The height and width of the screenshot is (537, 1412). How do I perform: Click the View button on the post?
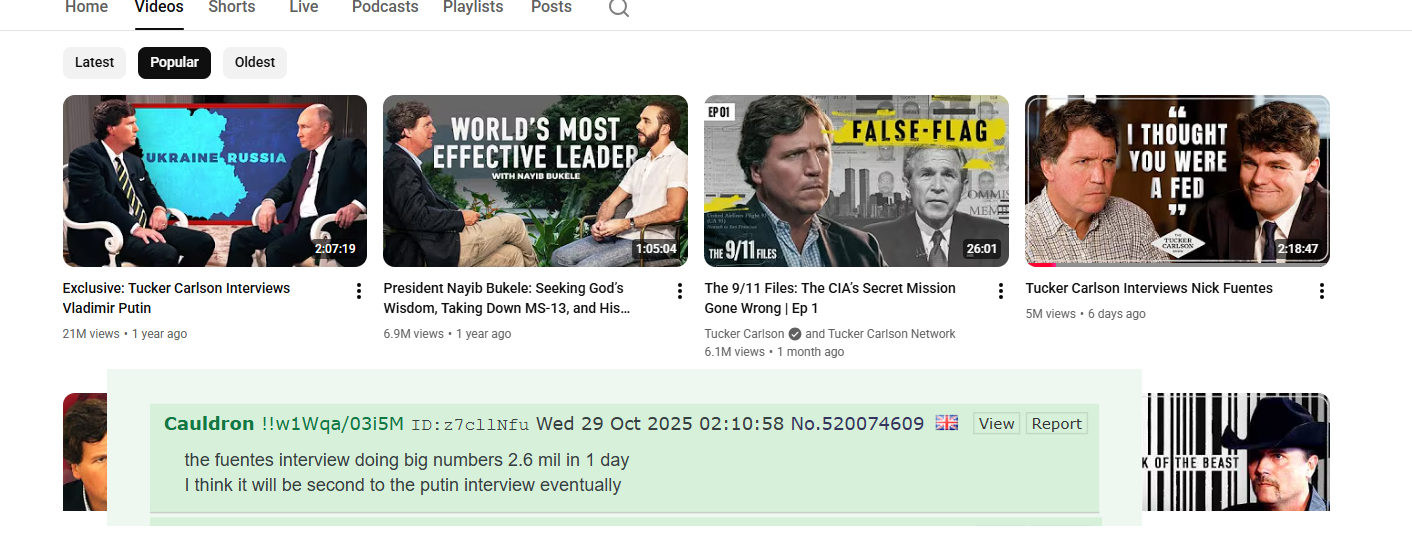(x=997, y=423)
